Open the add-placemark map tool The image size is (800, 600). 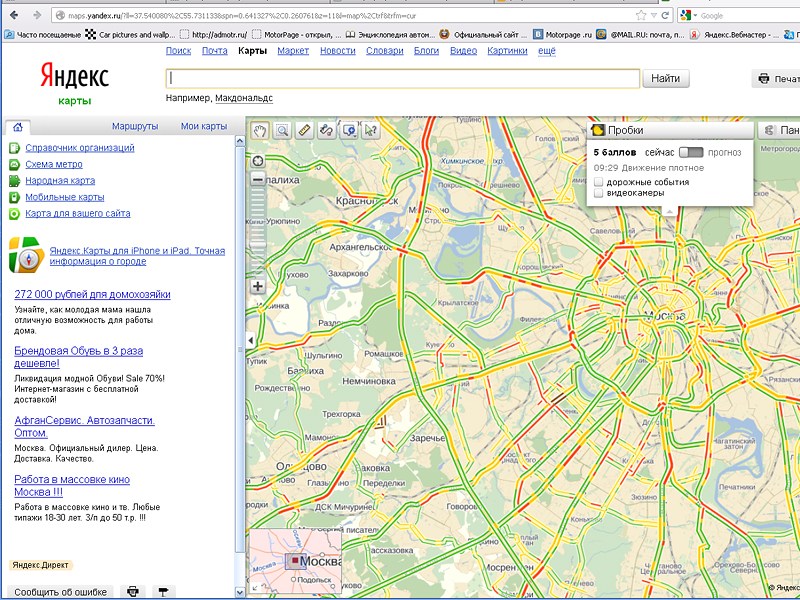click(349, 131)
